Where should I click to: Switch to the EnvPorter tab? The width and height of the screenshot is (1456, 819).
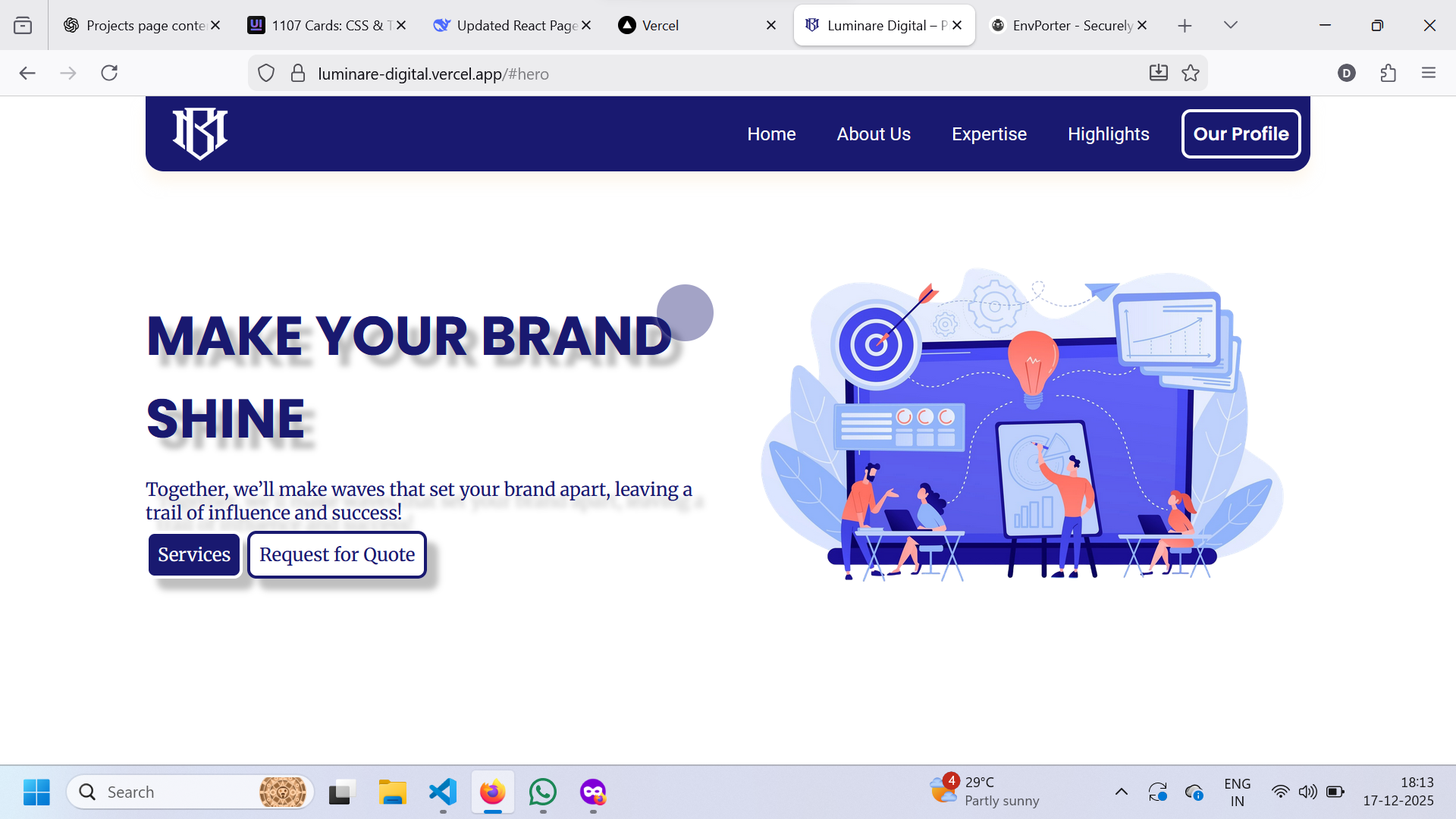1062,25
